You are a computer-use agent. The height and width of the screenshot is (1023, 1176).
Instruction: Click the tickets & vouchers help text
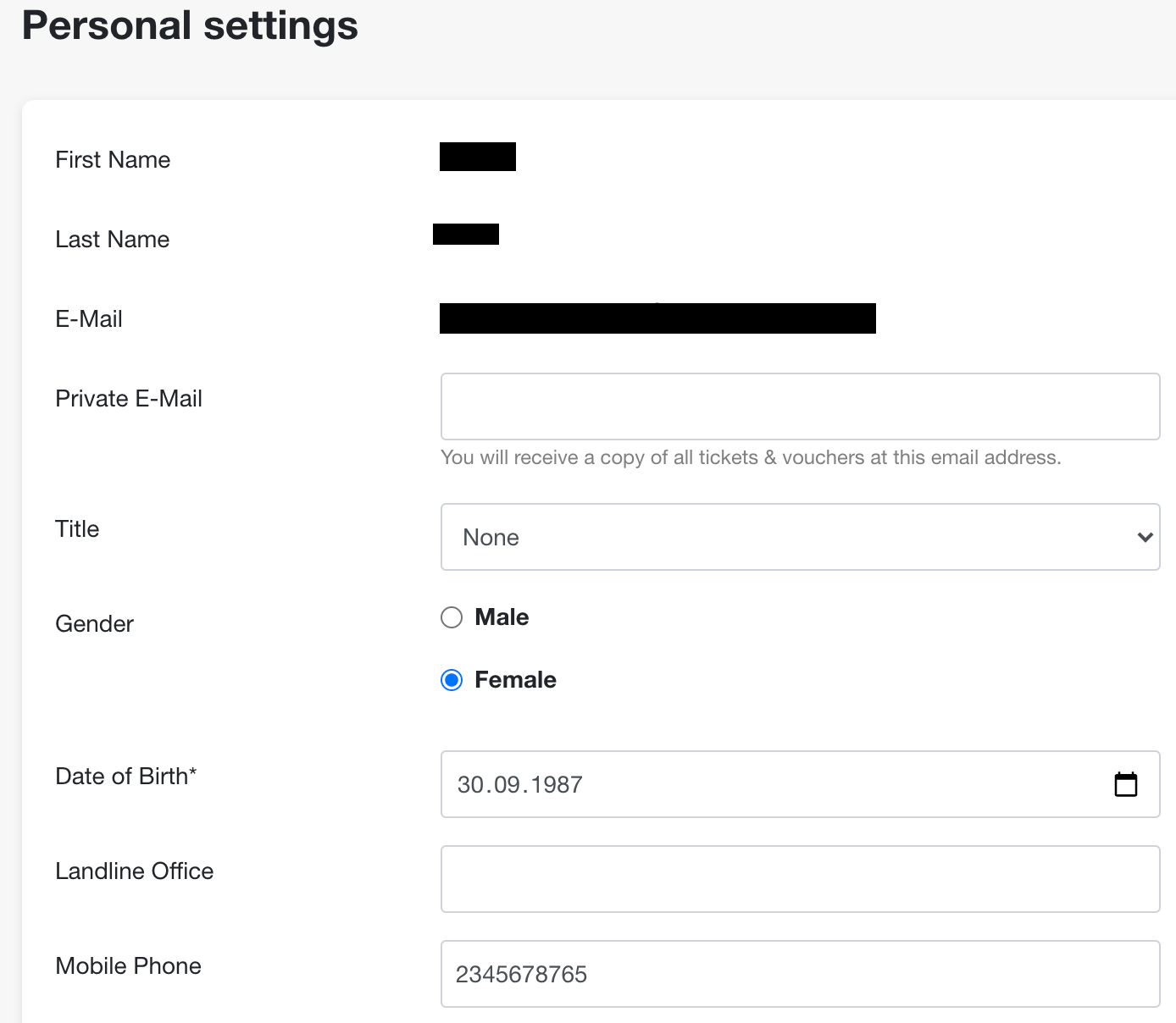pos(751,457)
